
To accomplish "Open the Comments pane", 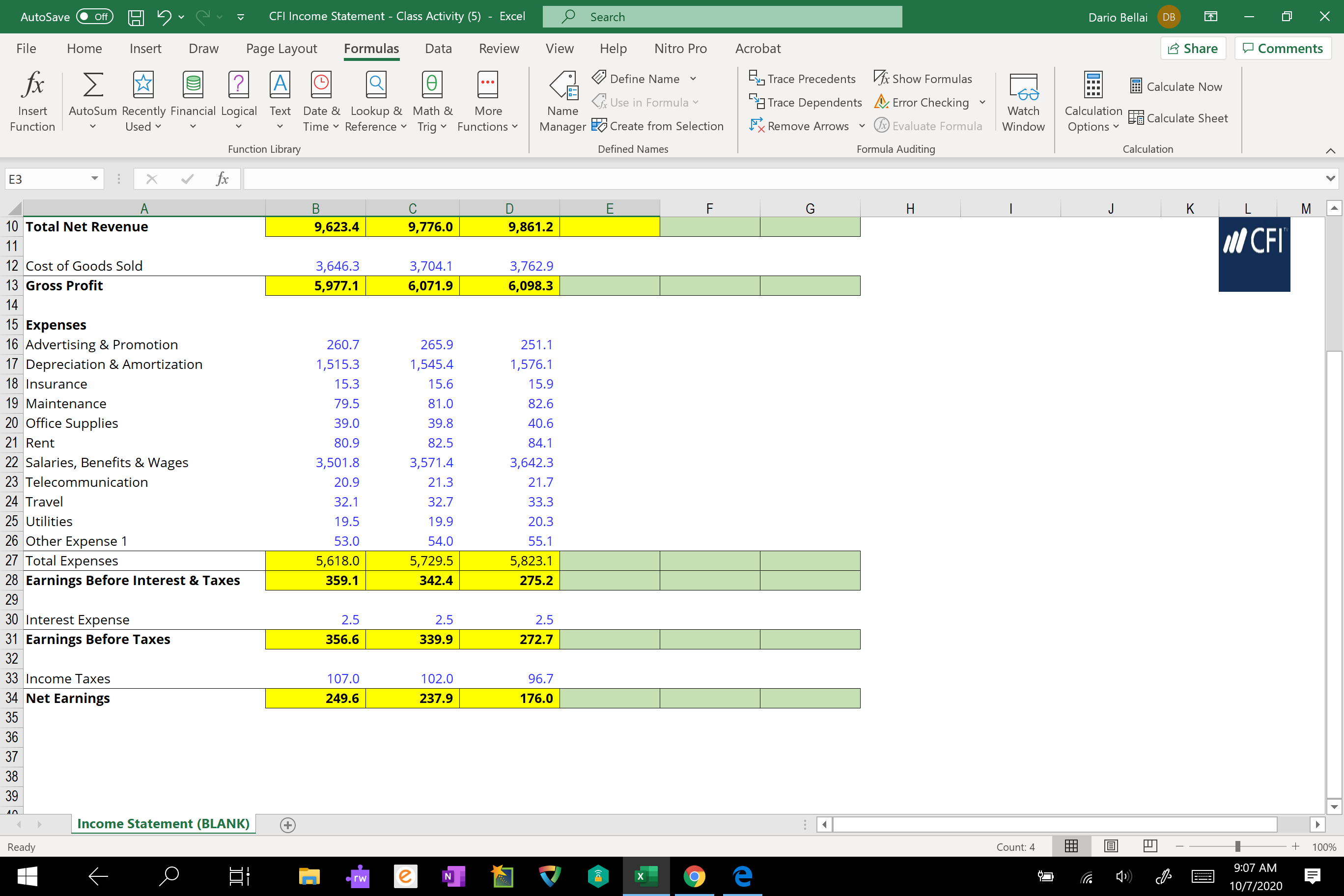I will [x=1283, y=49].
